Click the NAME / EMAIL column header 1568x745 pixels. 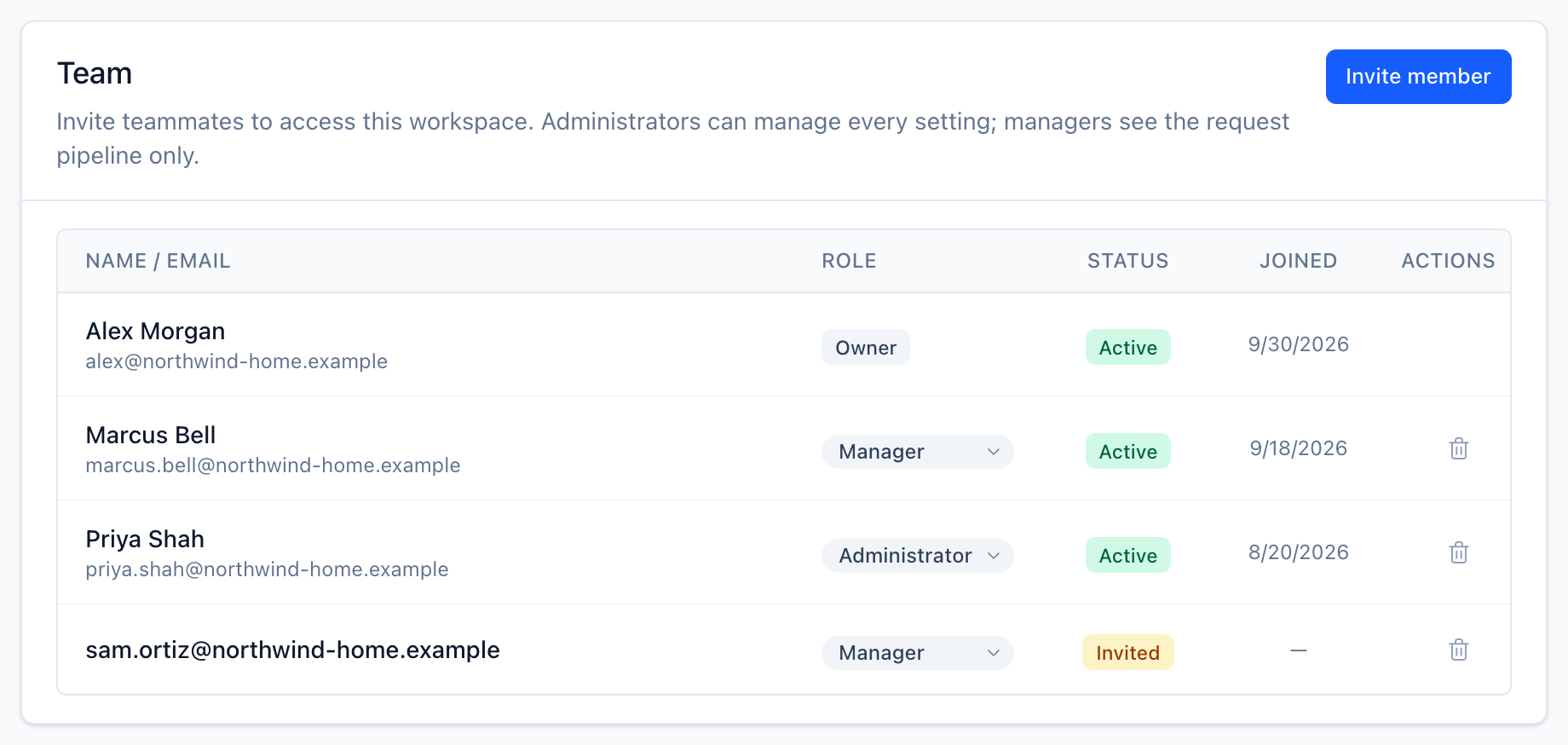pyautogui.click(x=158, y=261)
